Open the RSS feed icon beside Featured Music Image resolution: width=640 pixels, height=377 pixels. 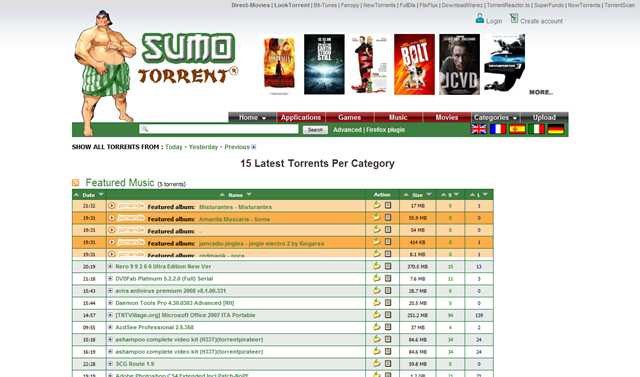[76, 183]
